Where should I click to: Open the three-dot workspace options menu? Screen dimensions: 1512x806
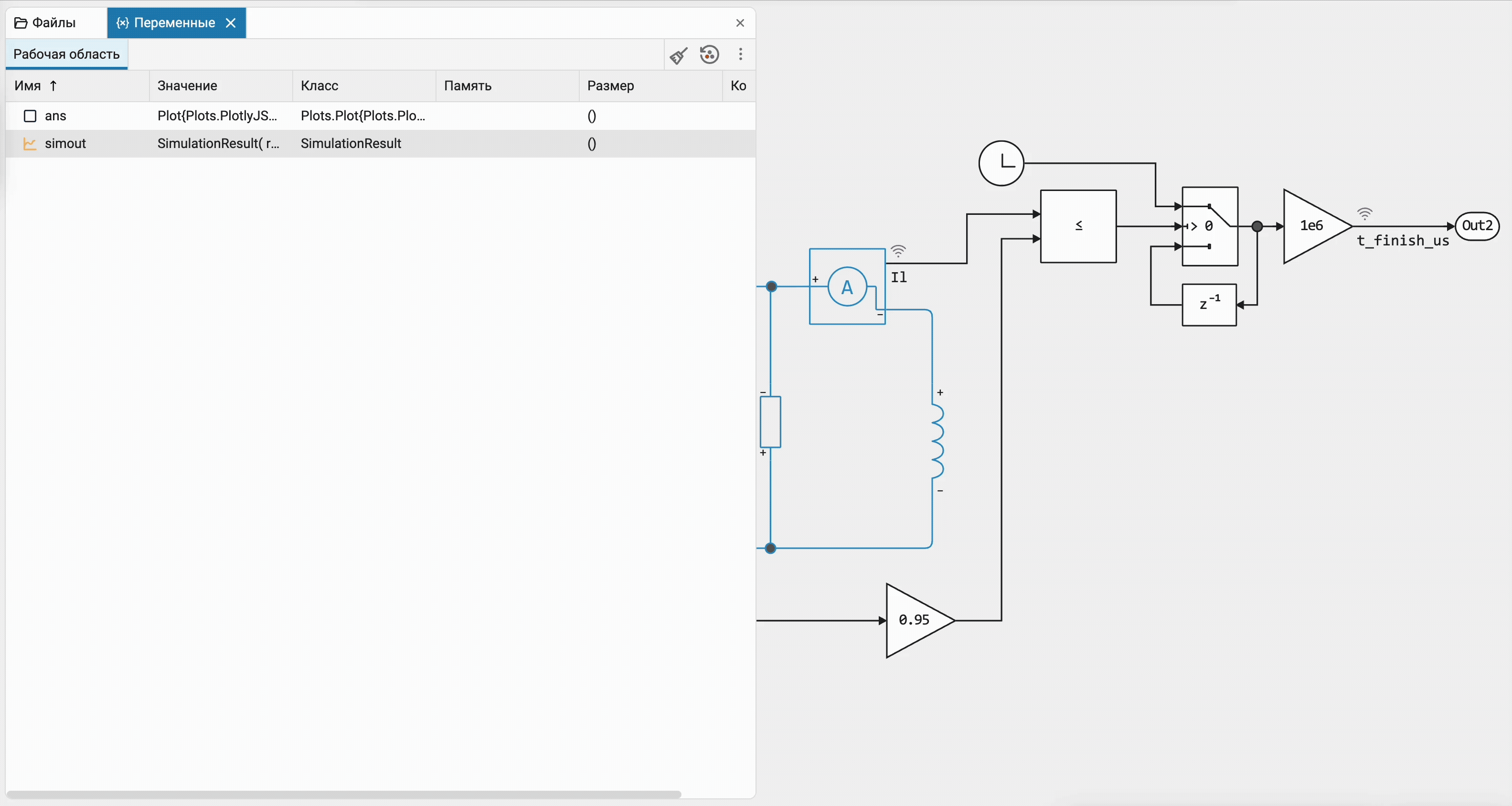click(740, 54)
